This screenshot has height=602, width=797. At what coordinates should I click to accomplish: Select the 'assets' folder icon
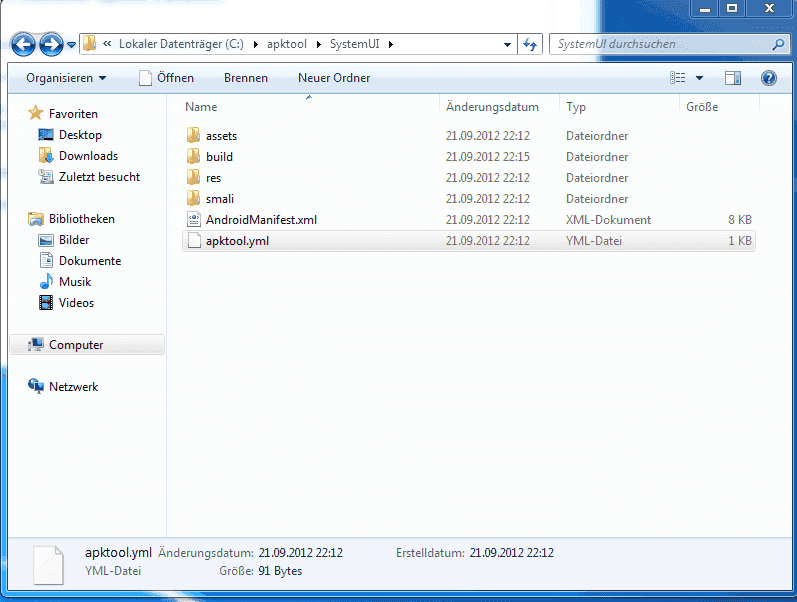pyautogui.click(x=193, y=135)
